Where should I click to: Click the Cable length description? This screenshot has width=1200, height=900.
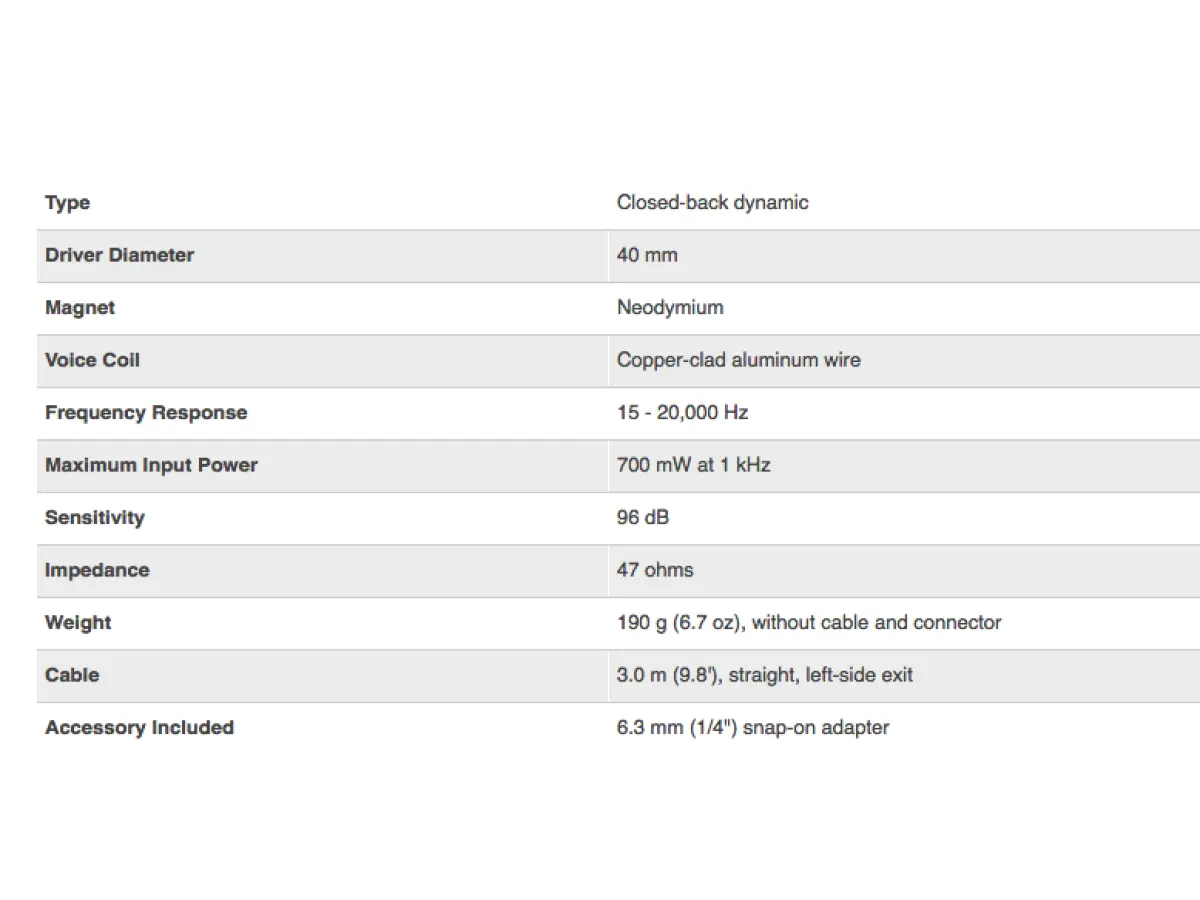tap(765, 675)
